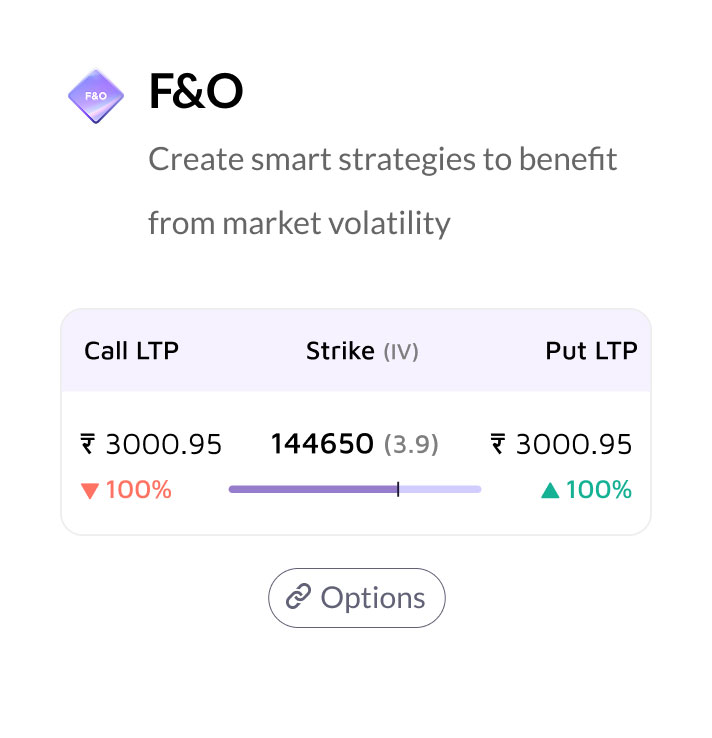The image size is (712, 738).
Task: Click the green upward triangle icon
Action: click(550, 491)
